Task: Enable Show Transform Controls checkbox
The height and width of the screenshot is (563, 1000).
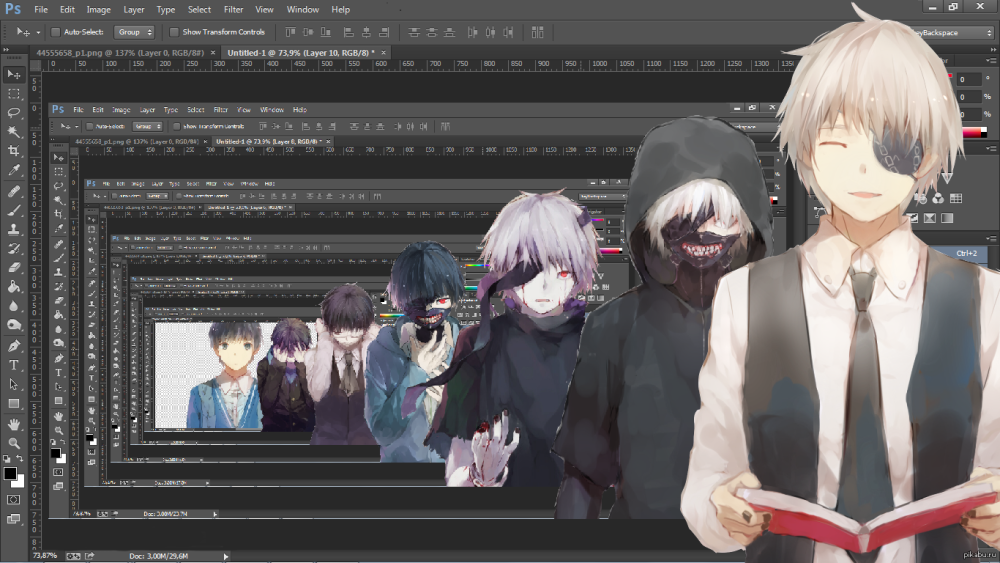Action: pos(173,32)
